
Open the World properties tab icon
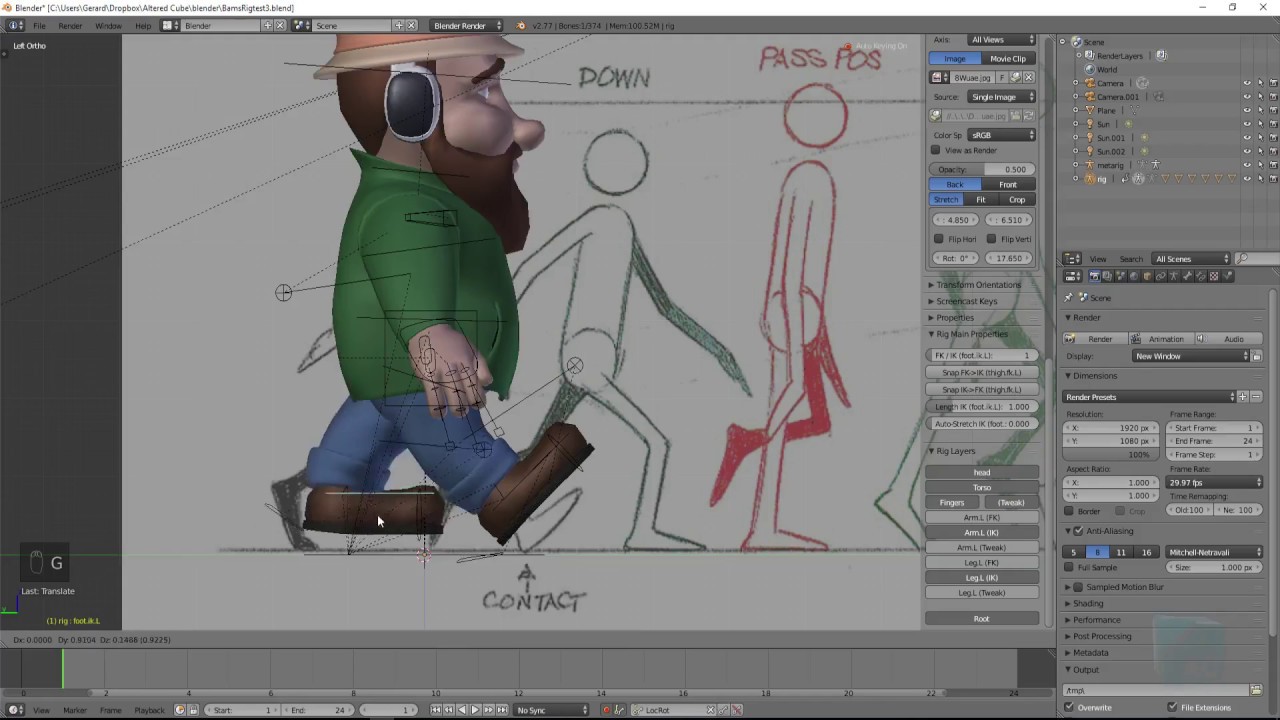1134,276
